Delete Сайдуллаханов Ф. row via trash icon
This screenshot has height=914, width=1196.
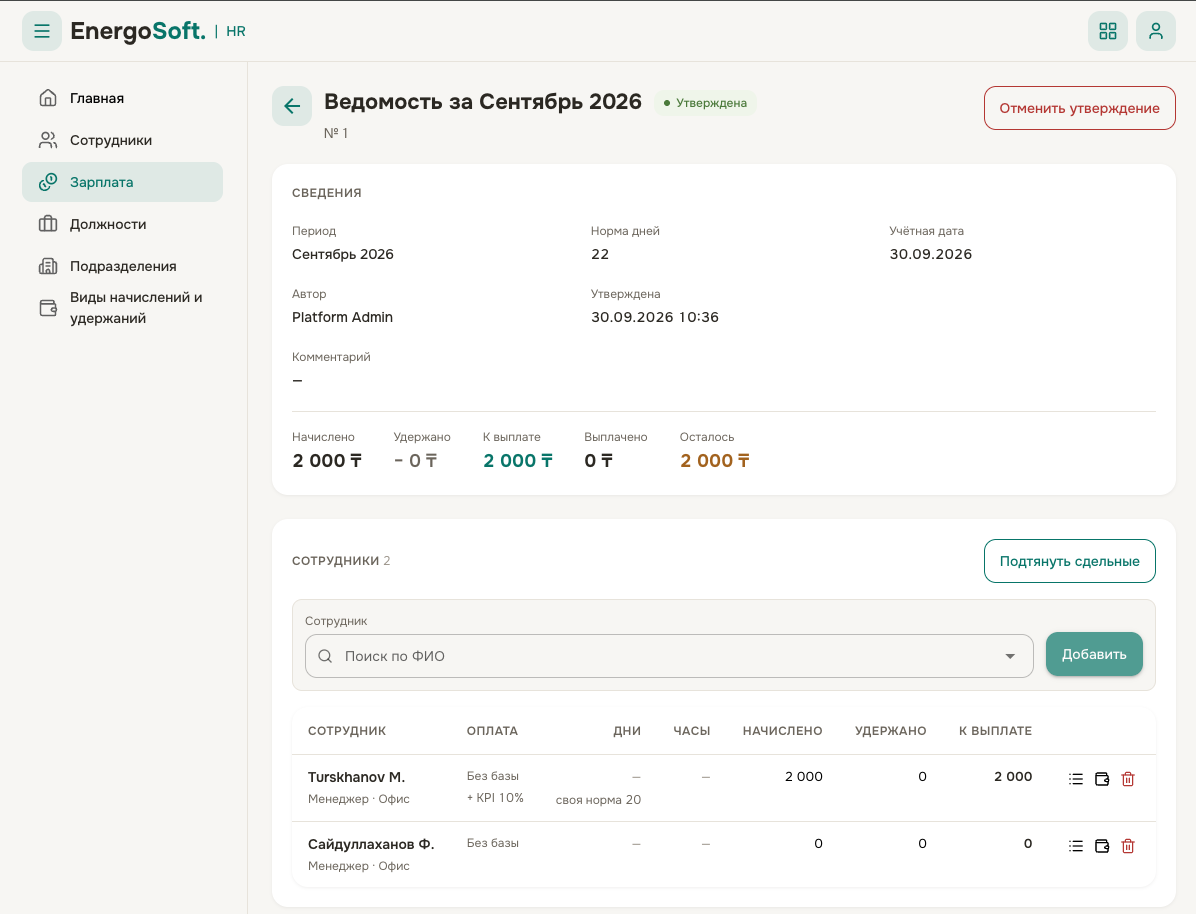coord(1128,845)
